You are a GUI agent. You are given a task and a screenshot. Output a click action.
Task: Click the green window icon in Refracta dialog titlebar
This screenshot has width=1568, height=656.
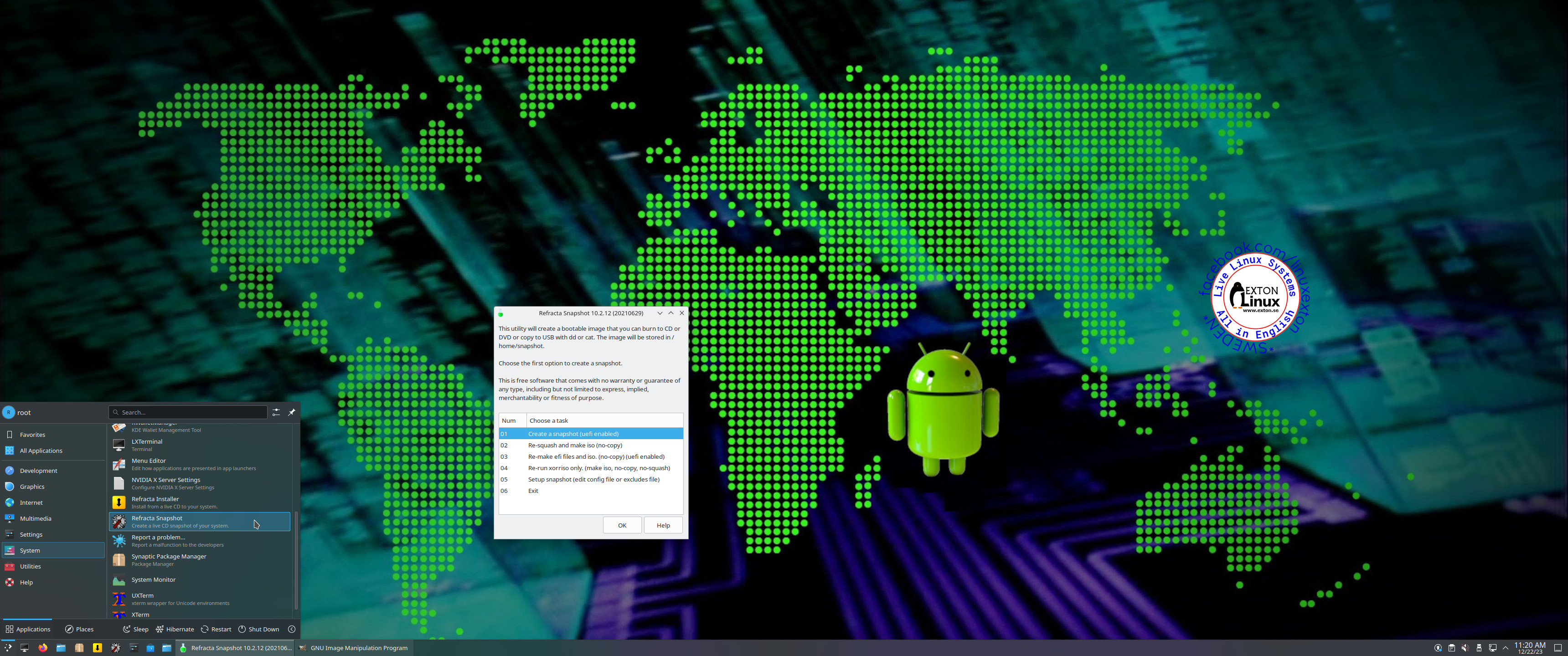pos(501,313)
